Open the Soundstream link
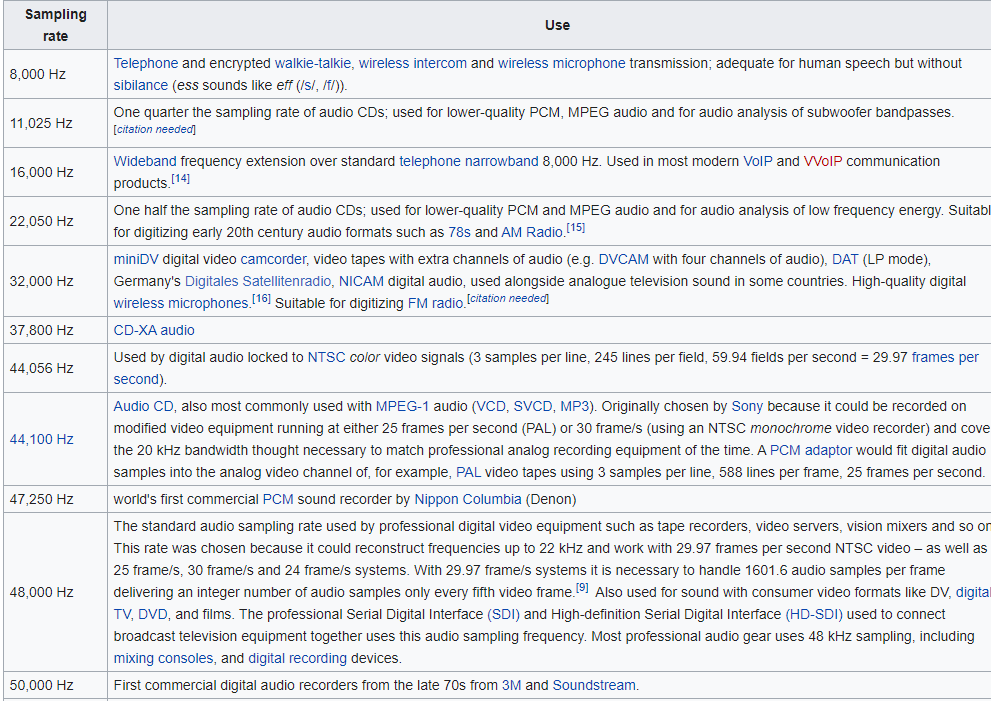 [x=594, y=685]
